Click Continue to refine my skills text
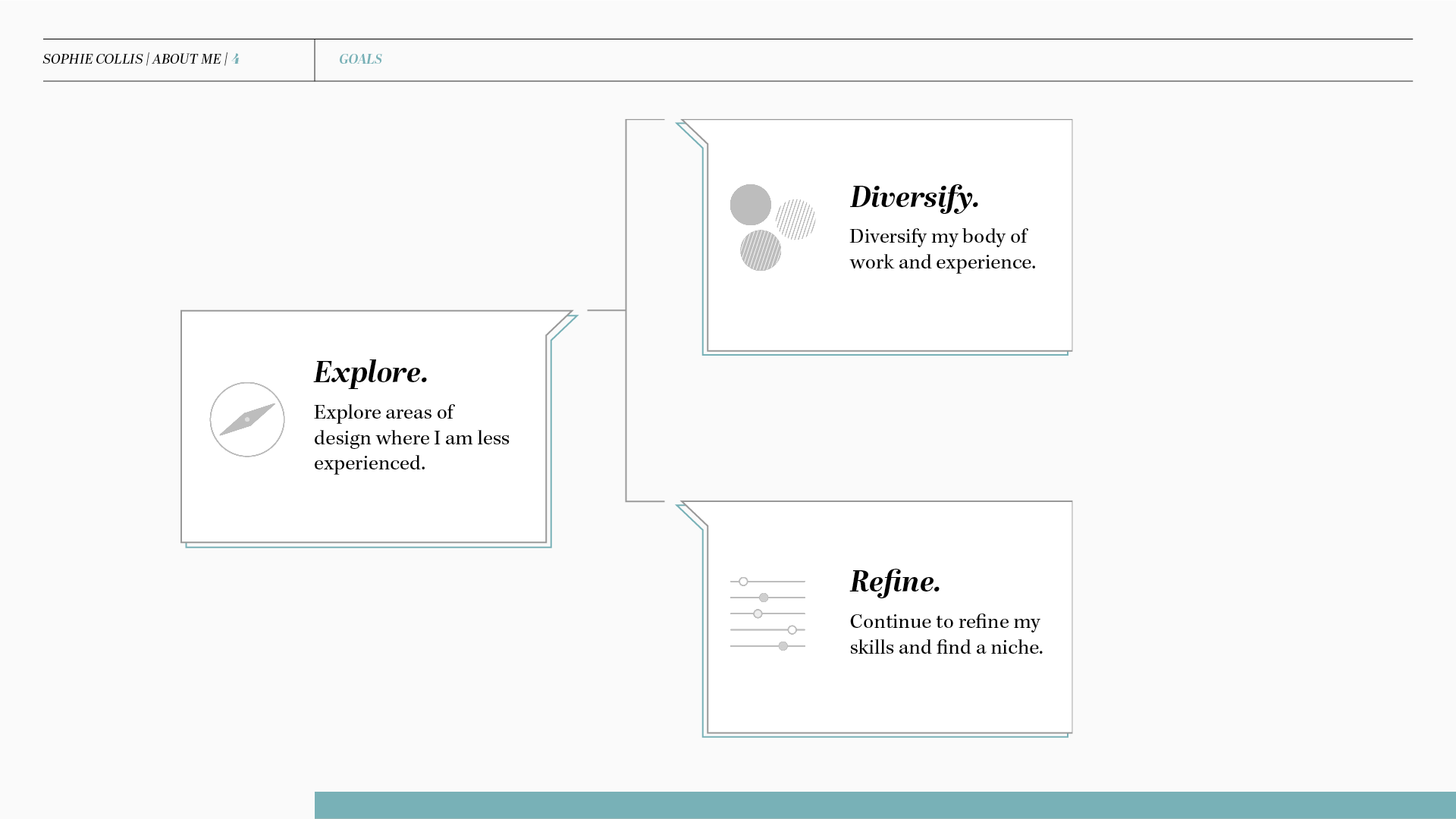 click(x=946, y=634)
